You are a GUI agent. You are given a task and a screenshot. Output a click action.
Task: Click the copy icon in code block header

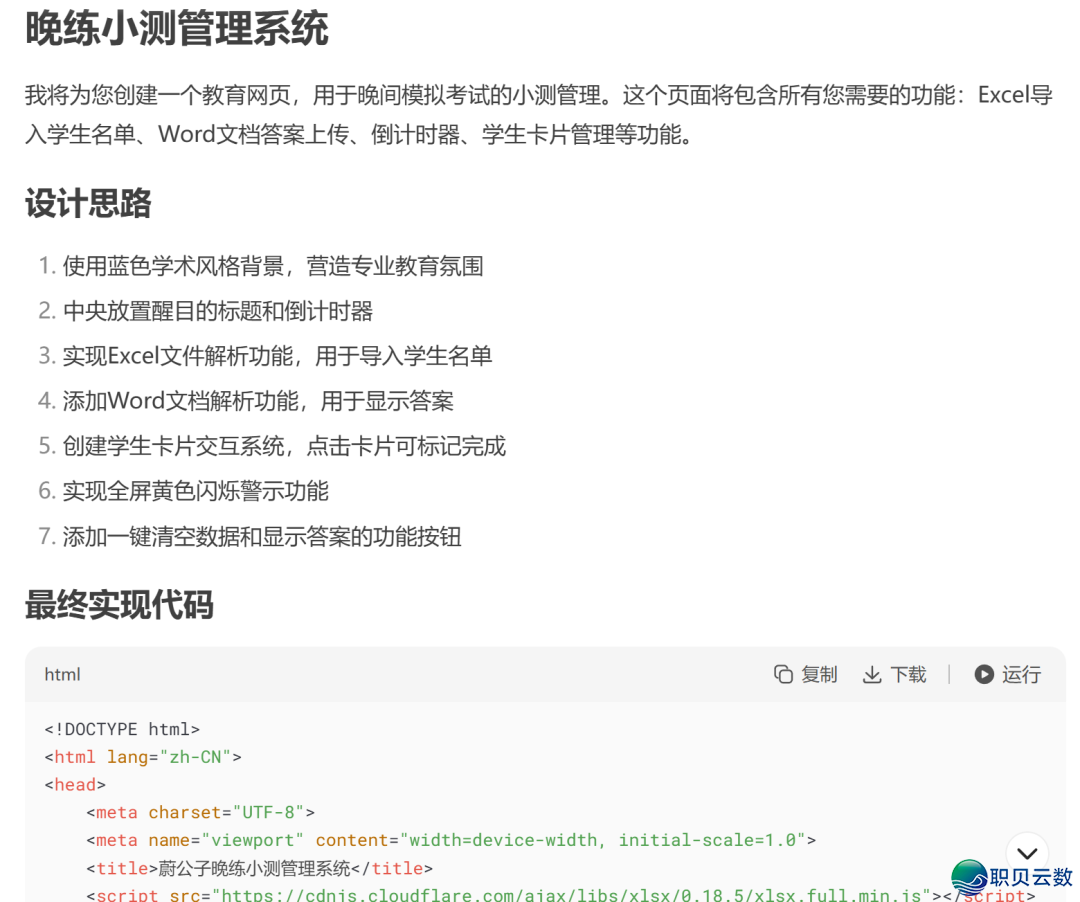tap(783, 674)
